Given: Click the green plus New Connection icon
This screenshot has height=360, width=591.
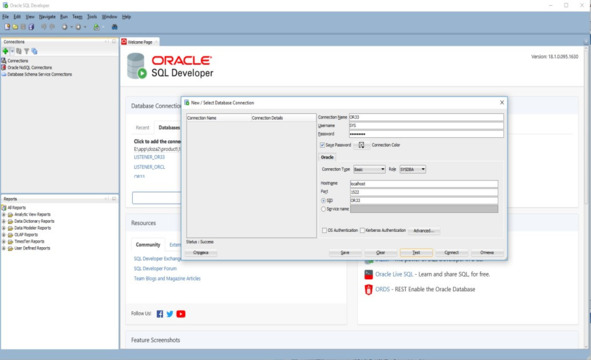Looking at the screenshot, I should 5,51.
